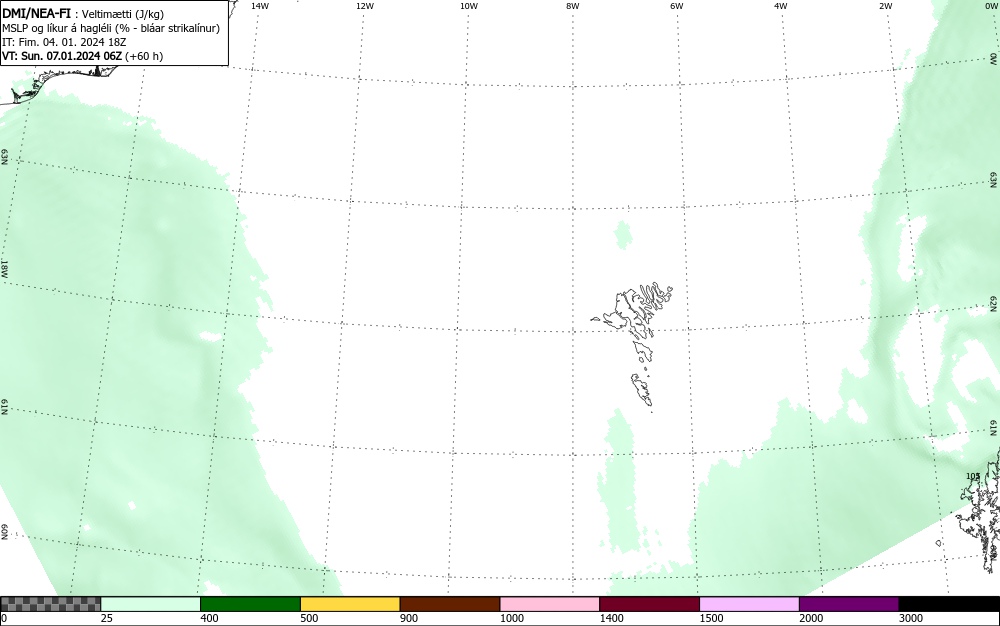Click the 'IT: Fim. 04. 01. 2024 18Z' line
Viewport: 1000px width, 626px height.
pos(64,42)
